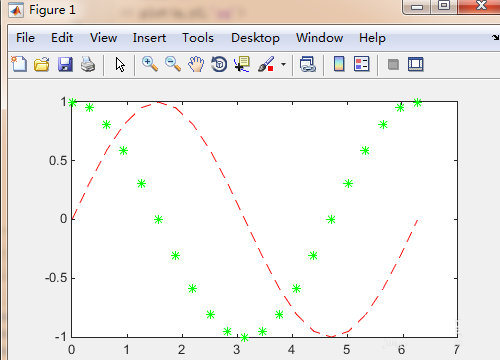Select the Zoom Out magnifier tool

[173, 64]
